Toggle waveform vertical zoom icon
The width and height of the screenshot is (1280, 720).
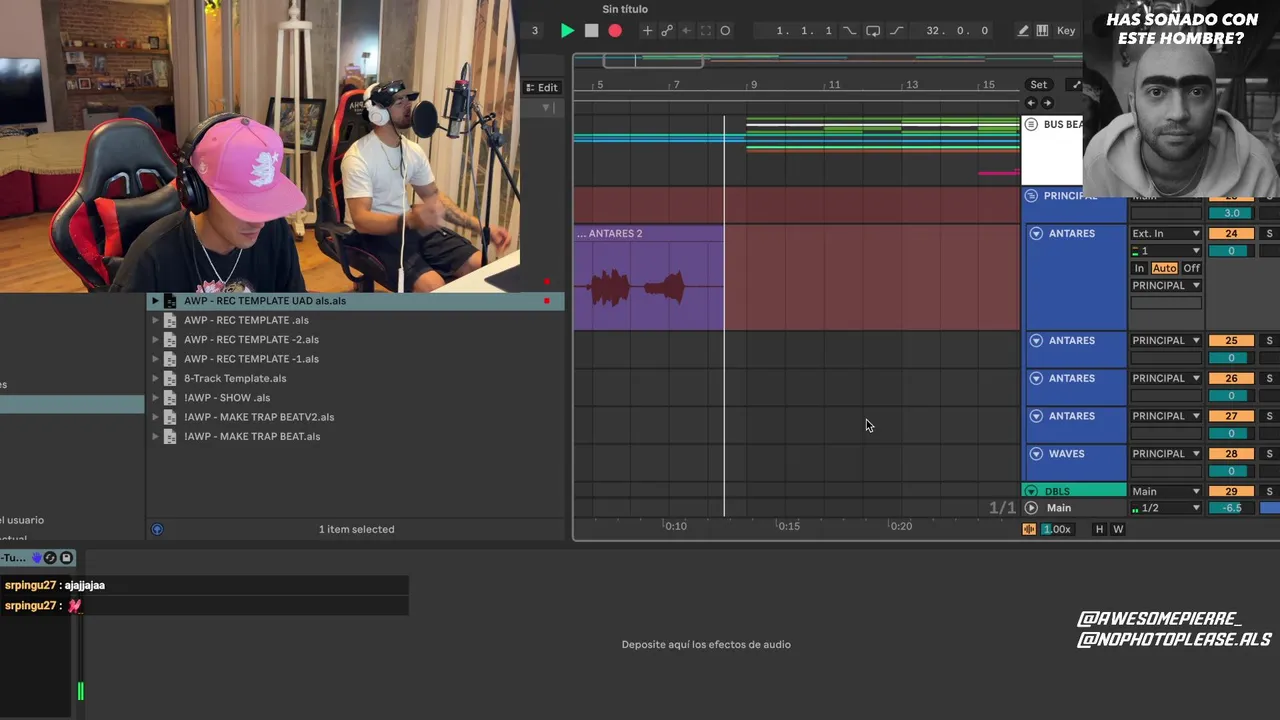tap(1029, 529)
